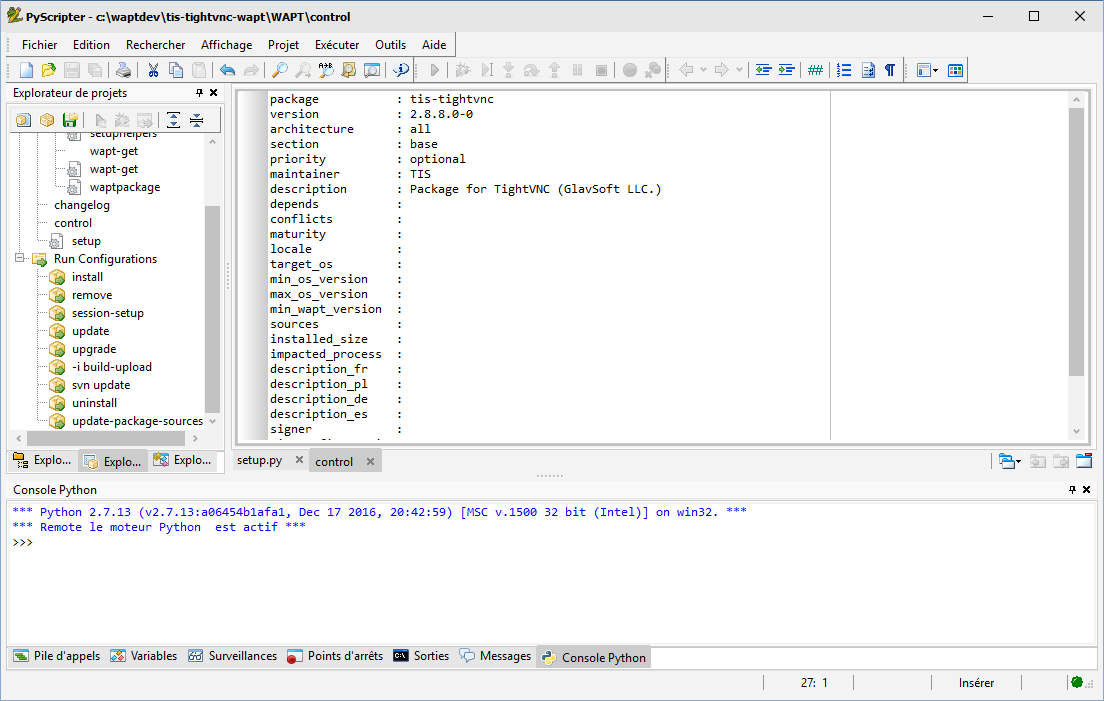This screenshot has height=701, width=1104.
Task: Collapse the Run Configurations node
Action: tap(20, 258)
